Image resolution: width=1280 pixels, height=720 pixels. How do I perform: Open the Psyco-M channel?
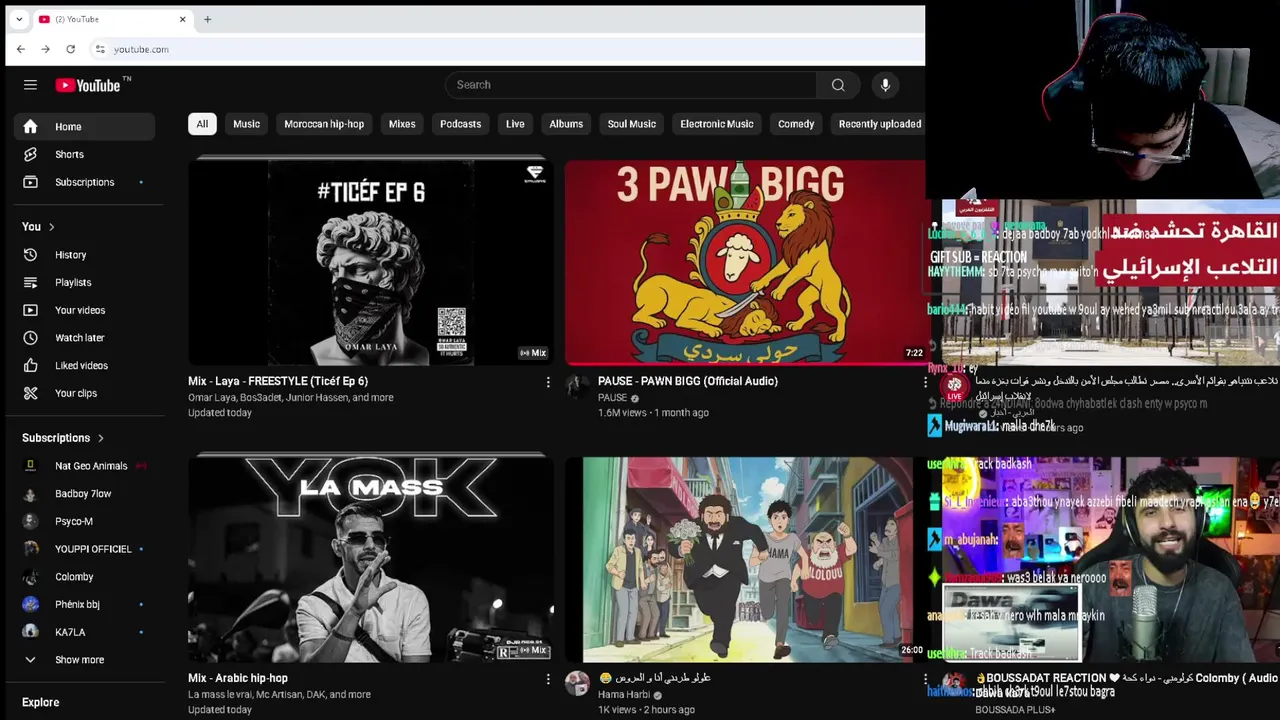(x=84, y=521)
